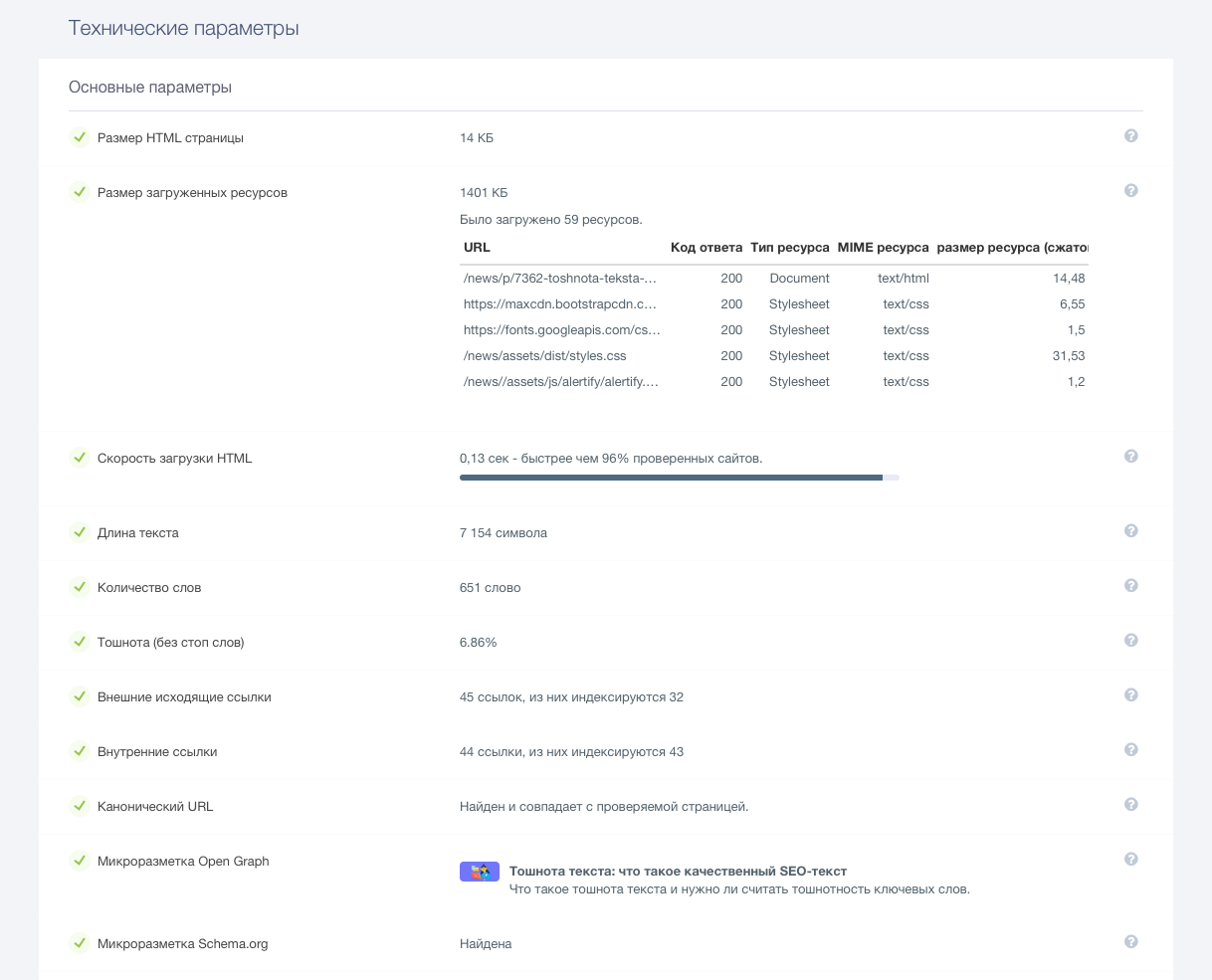Sort resources table by URL column header
1212x980 pixels.
point(477,247)
